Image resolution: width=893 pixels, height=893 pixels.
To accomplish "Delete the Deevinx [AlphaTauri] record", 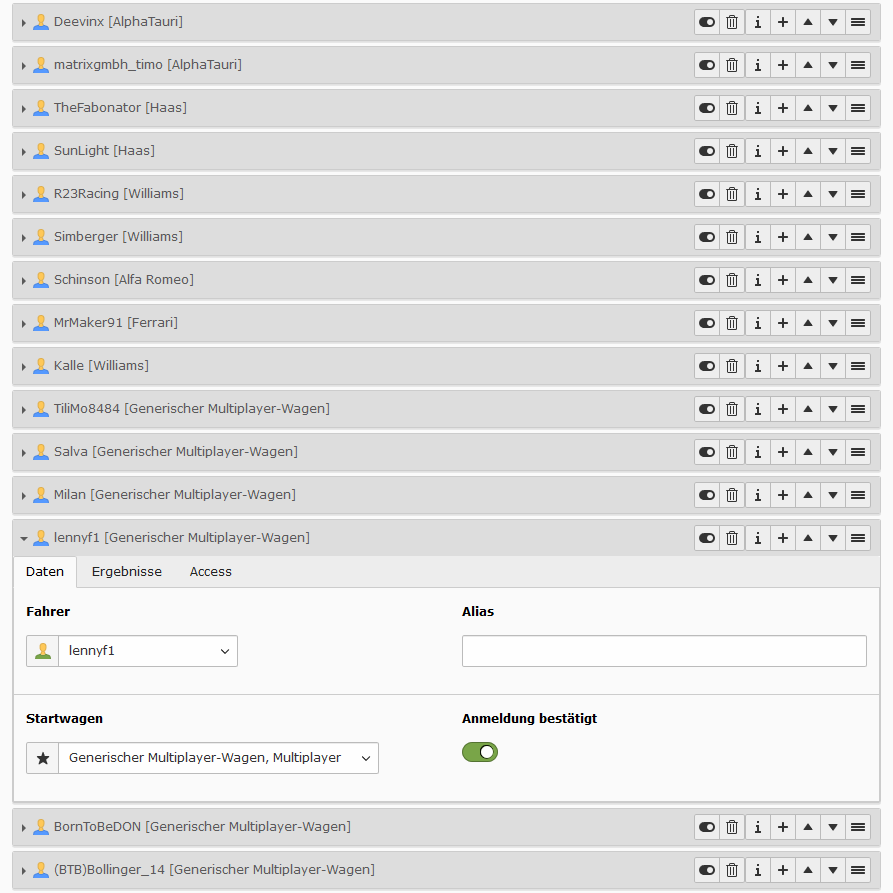I will (732, 22).
